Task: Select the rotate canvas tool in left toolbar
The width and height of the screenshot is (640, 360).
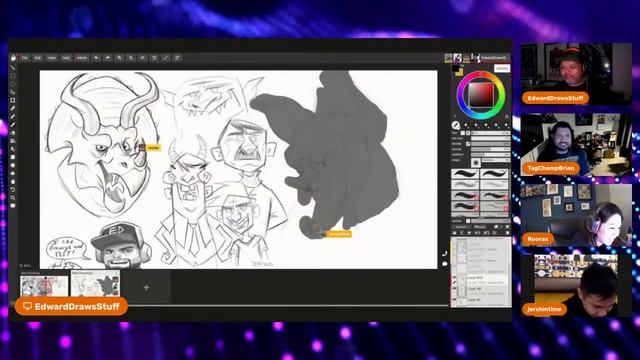Action: tap(13, 189)
